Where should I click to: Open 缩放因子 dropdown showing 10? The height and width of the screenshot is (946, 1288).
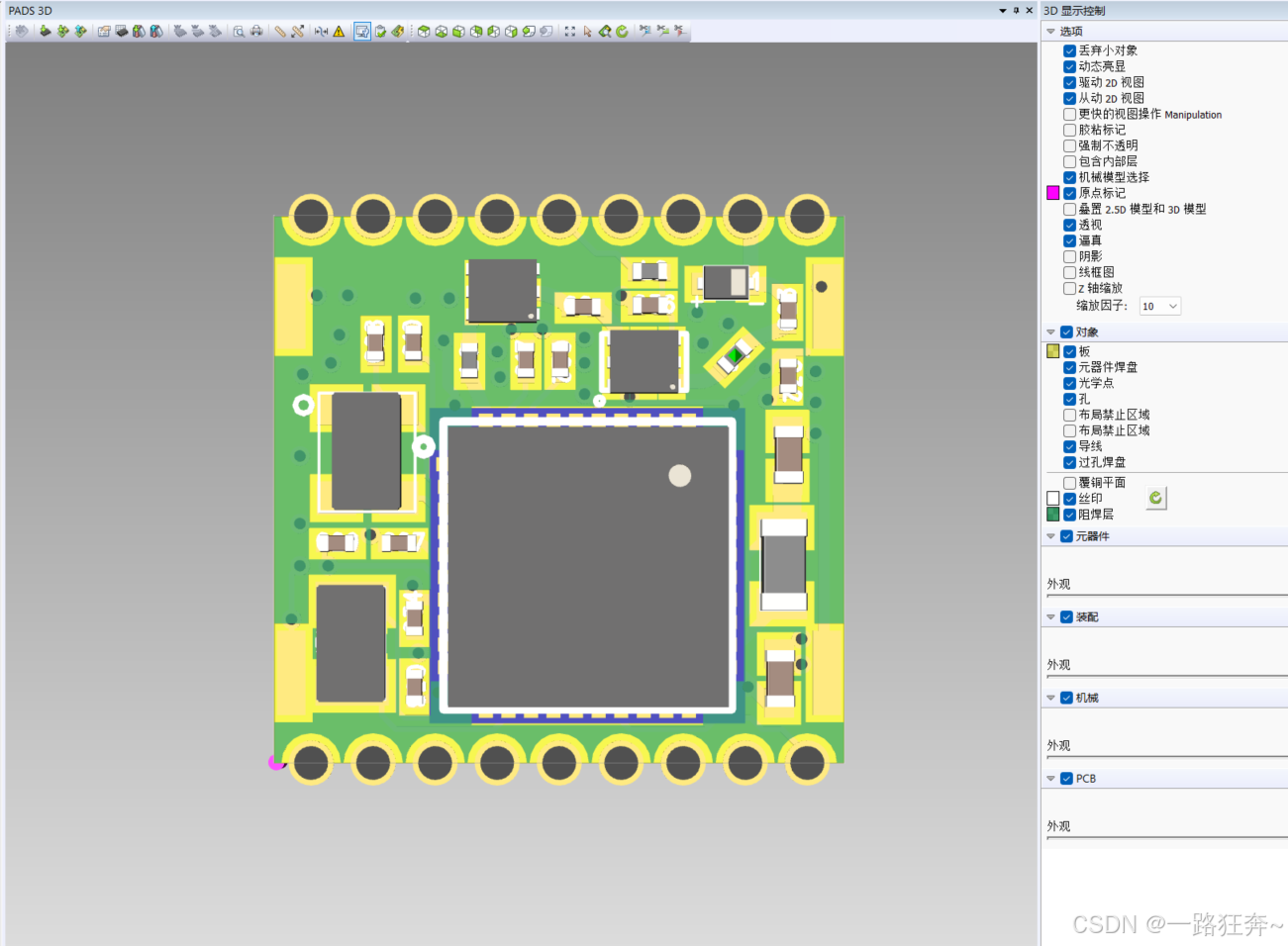click(x=1159, y=307)
